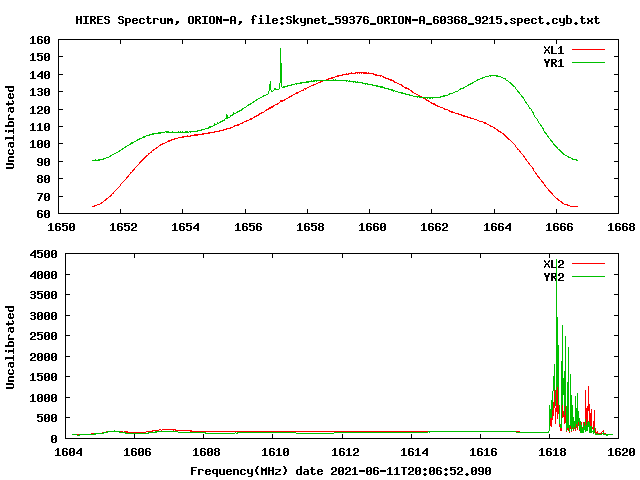
Task: Click the 1668 x-axis tick label
Action: click(621, 227)
